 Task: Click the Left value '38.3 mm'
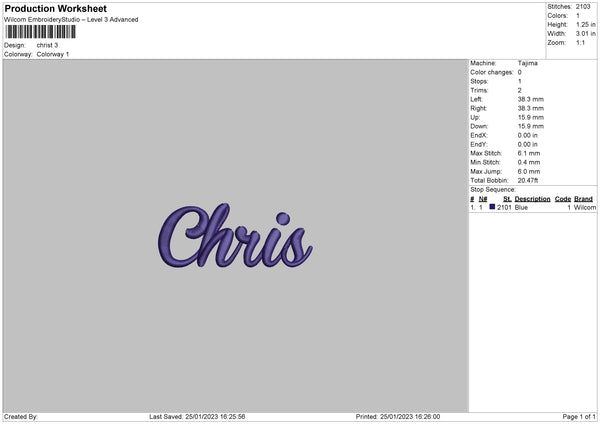(531, 99)
